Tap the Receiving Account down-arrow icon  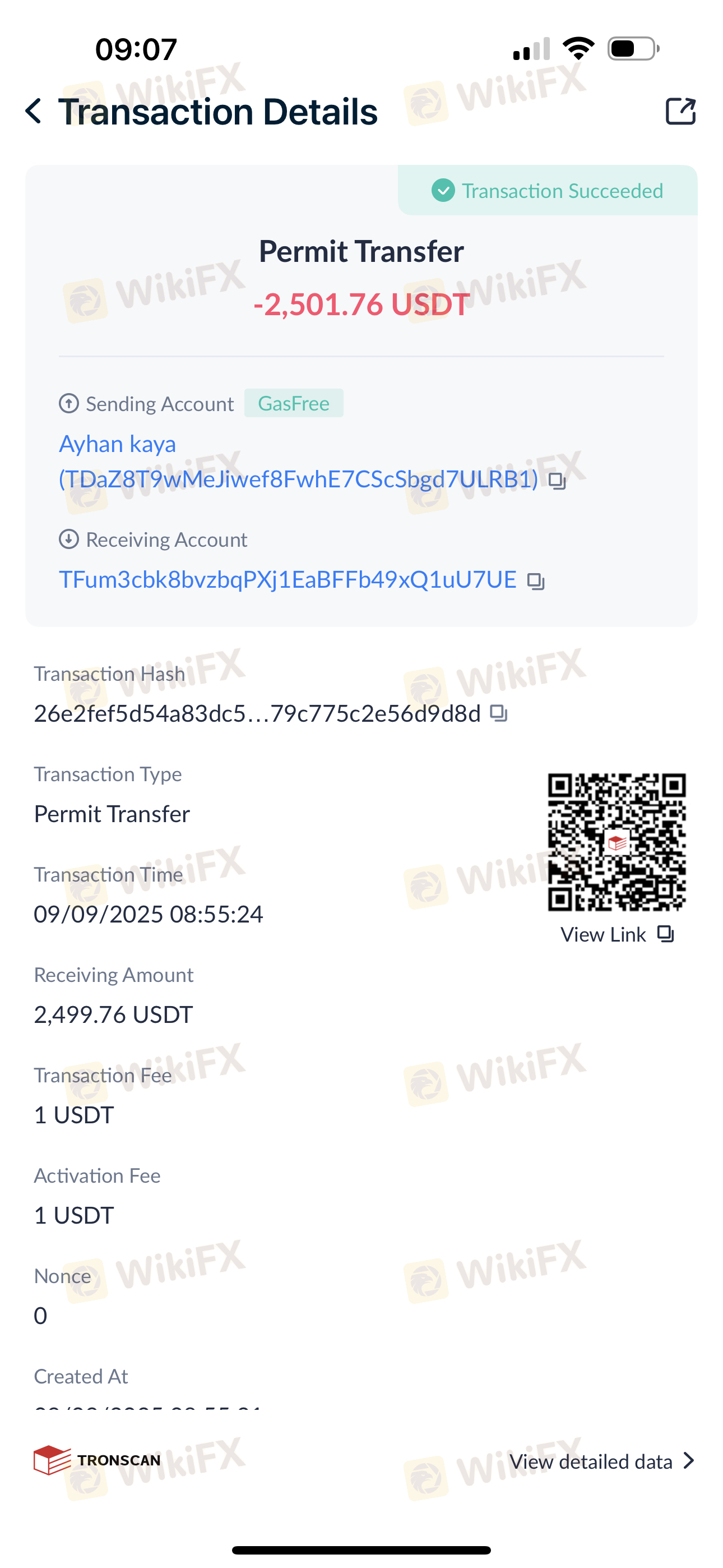click(x=69, y=539)
